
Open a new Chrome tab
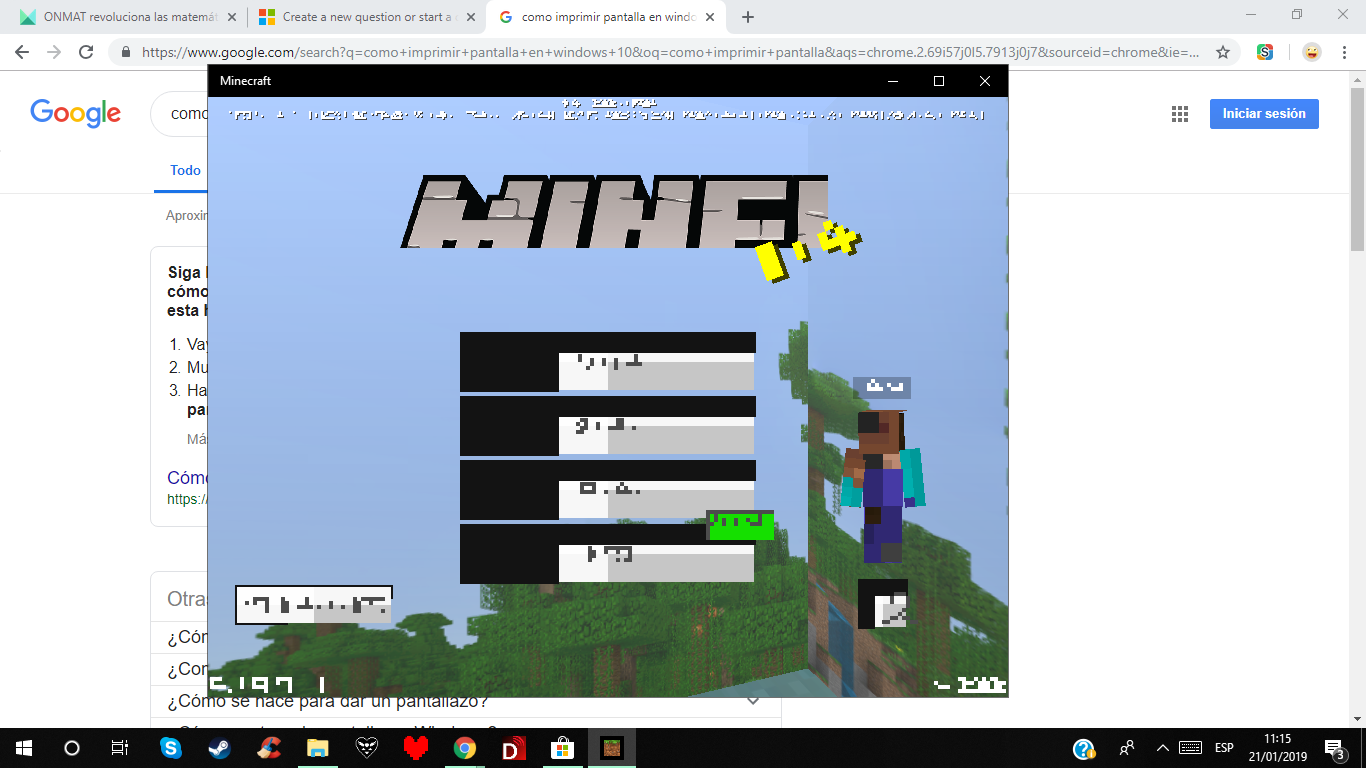pos(748,17)
